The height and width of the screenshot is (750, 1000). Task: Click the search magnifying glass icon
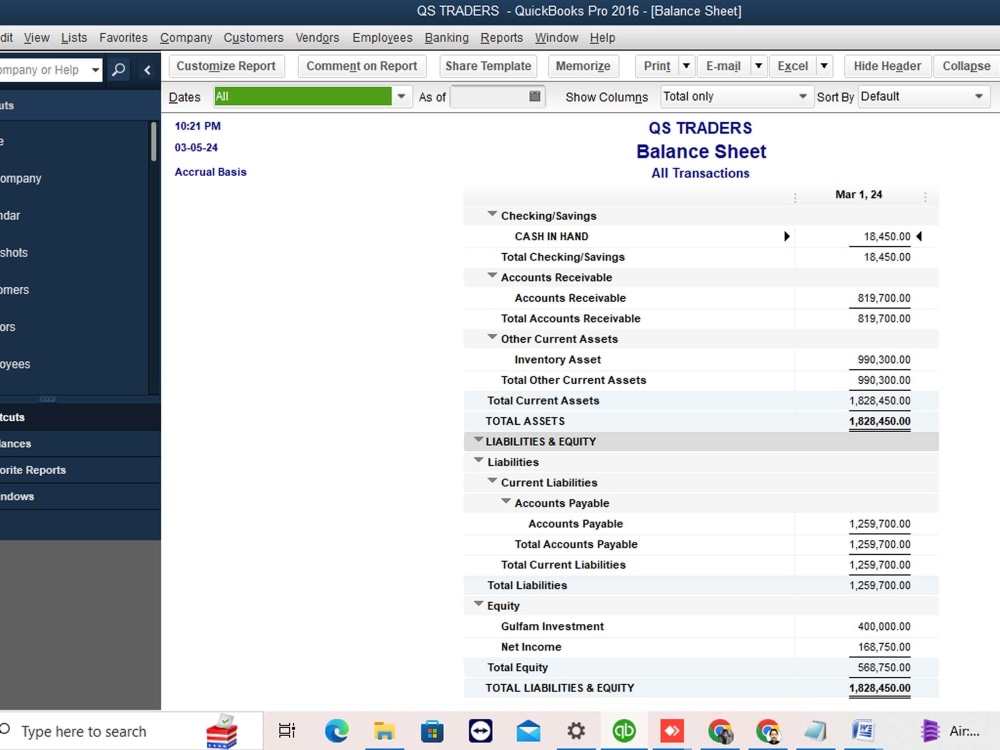click(119, 71)
